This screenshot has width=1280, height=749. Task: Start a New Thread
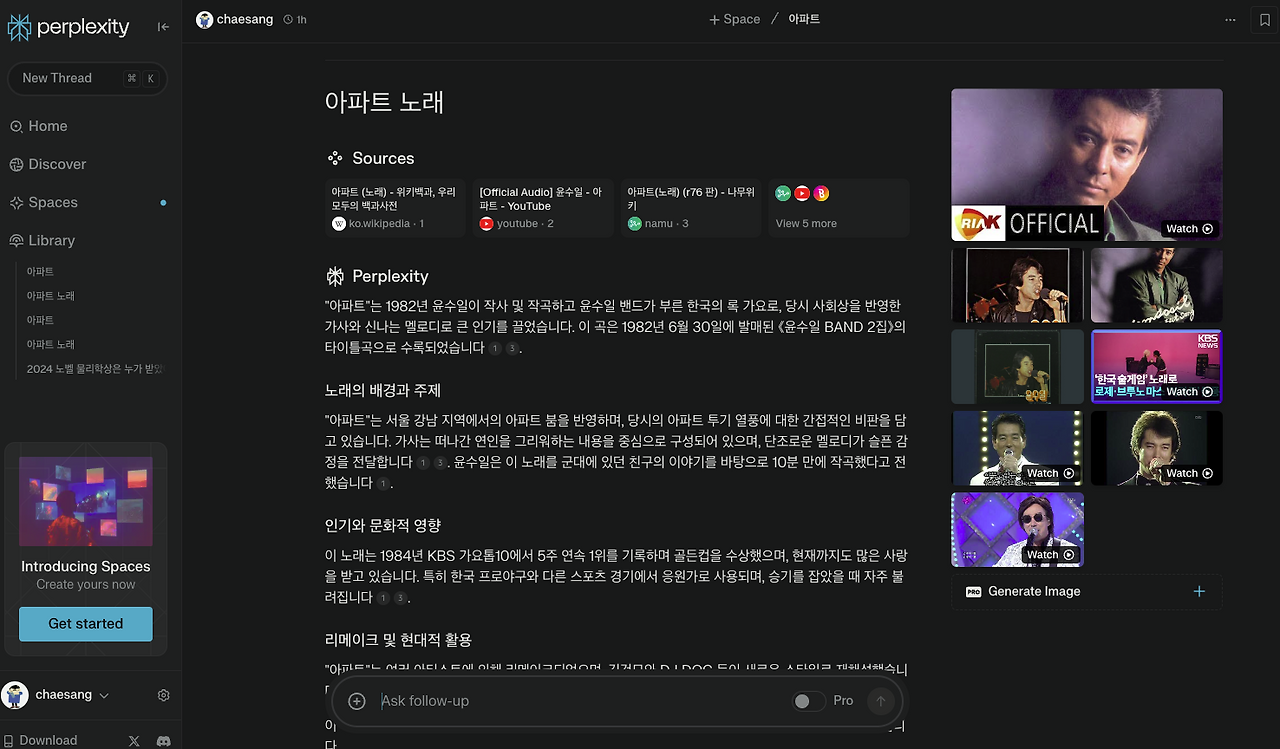click(87, 78)
